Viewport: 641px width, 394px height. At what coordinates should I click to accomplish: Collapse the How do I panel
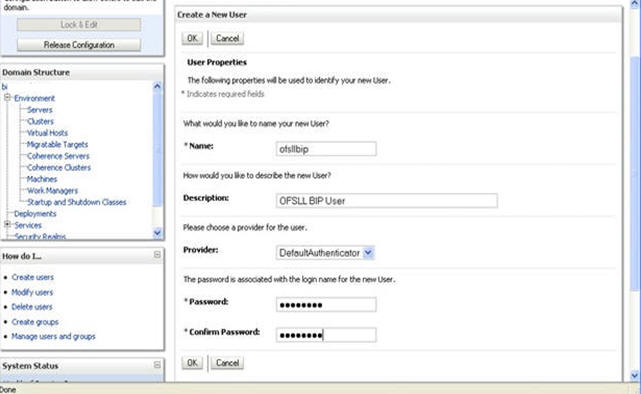point(157,255)
